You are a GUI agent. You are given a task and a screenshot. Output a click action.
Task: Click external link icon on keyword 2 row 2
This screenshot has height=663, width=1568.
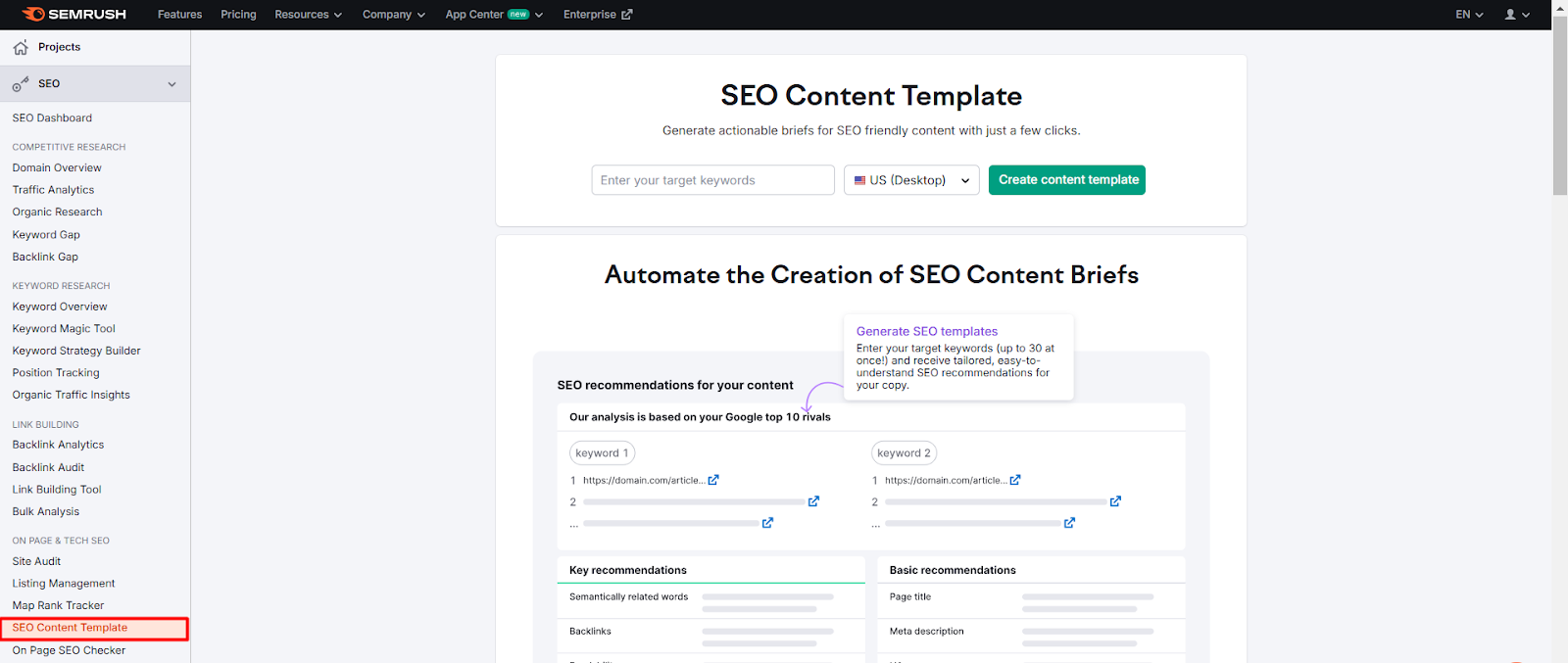point(1115,501)
